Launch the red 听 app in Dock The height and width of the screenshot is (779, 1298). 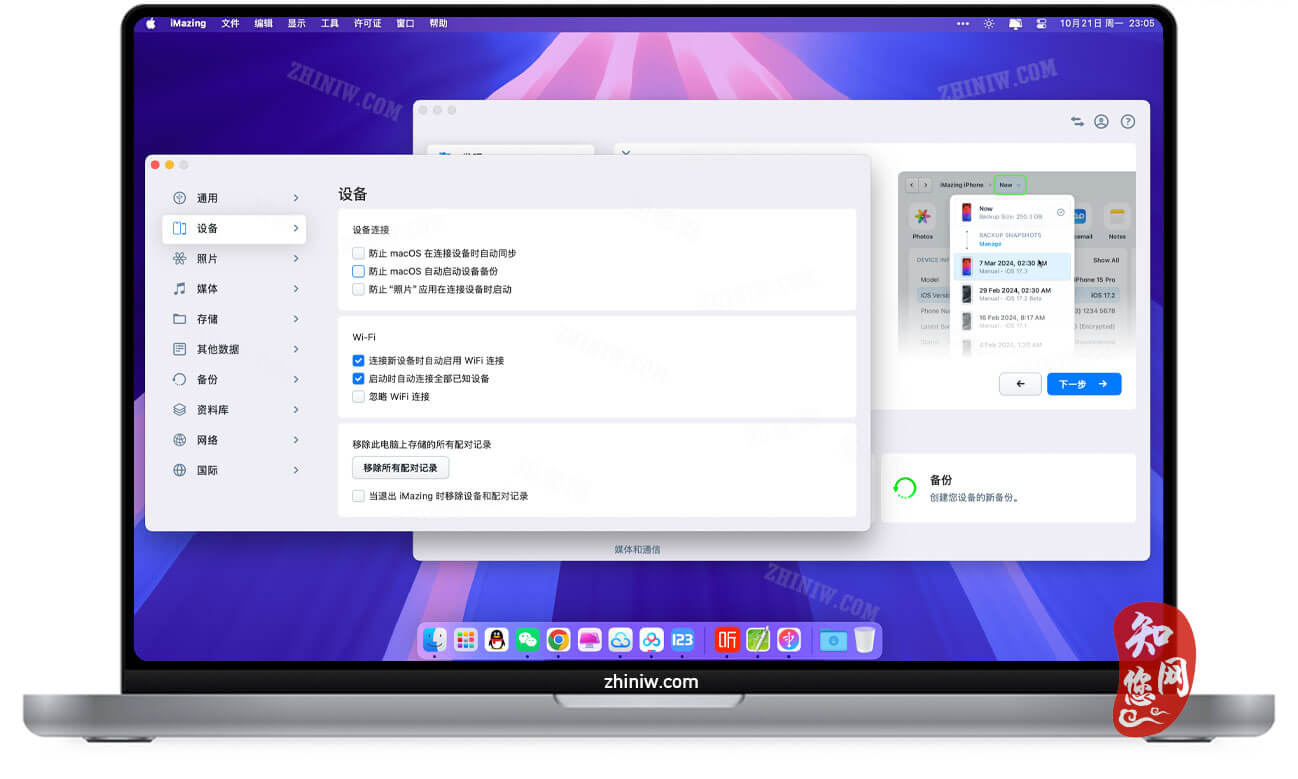pos(727,640)
